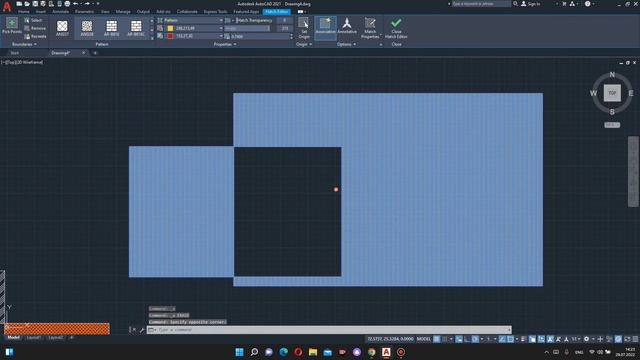
Task: Open Microsoft Edge from the taskbar
Action: pos(284,352)
